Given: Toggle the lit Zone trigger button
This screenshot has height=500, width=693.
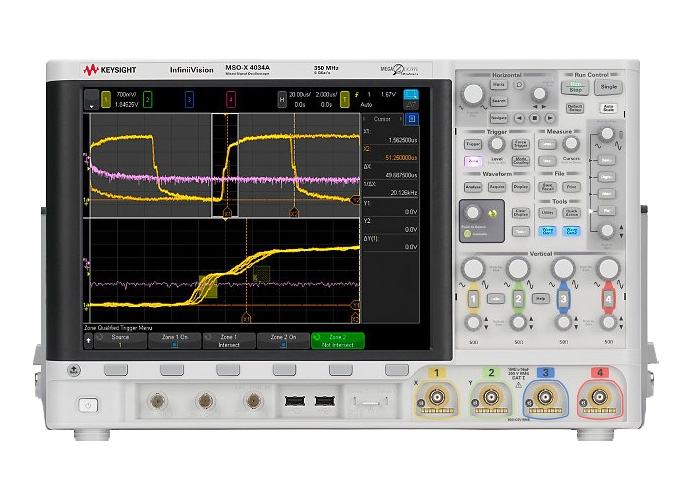Looking at the screenshot, I should [473, 161].
